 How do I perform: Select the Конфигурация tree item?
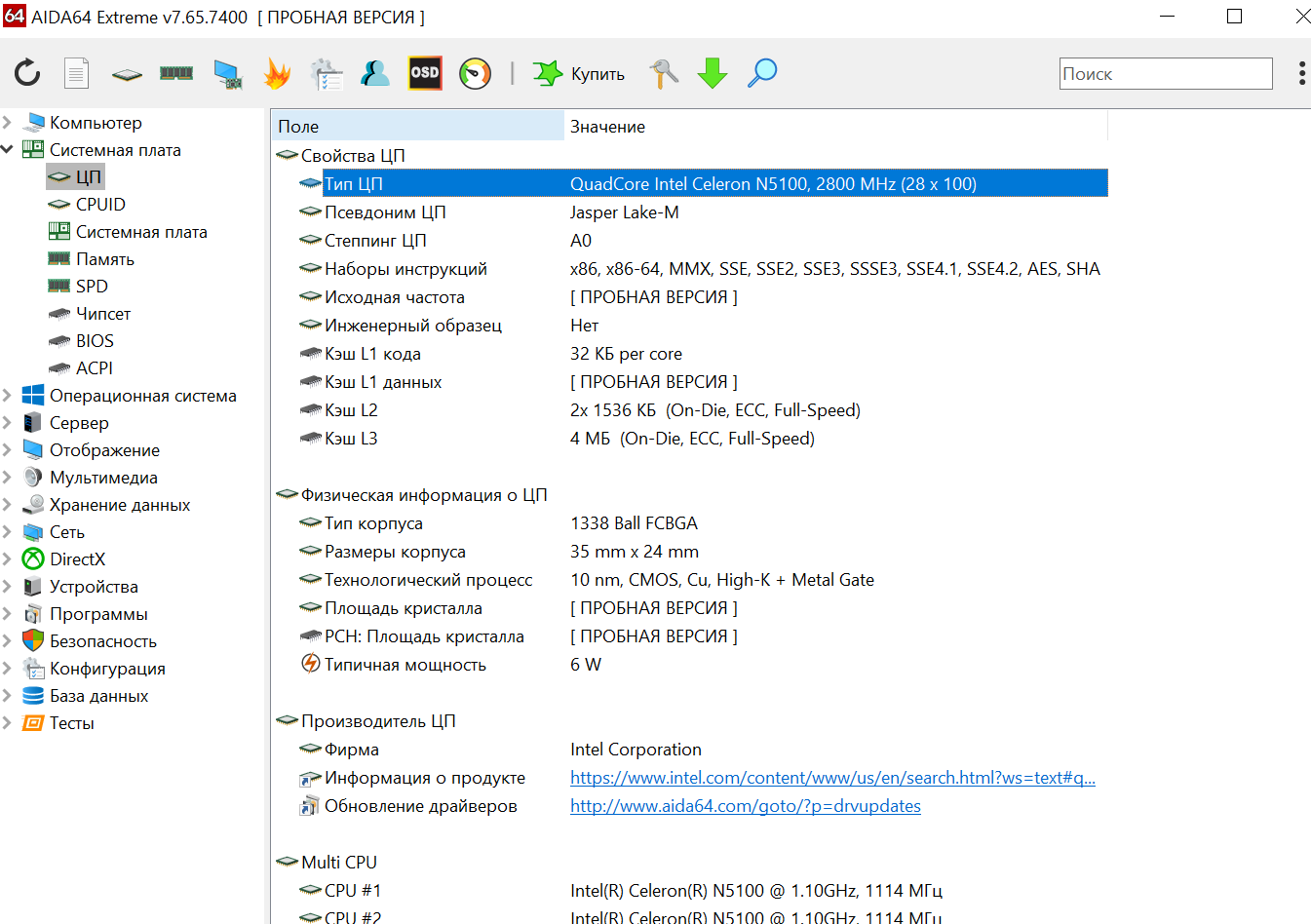click(107, 669)
